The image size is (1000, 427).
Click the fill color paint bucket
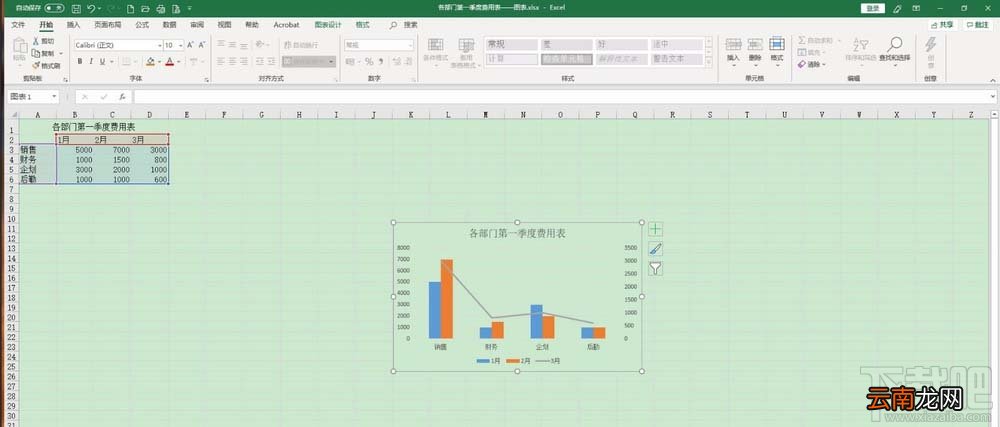pyautogui.click(x=151, y=62)
